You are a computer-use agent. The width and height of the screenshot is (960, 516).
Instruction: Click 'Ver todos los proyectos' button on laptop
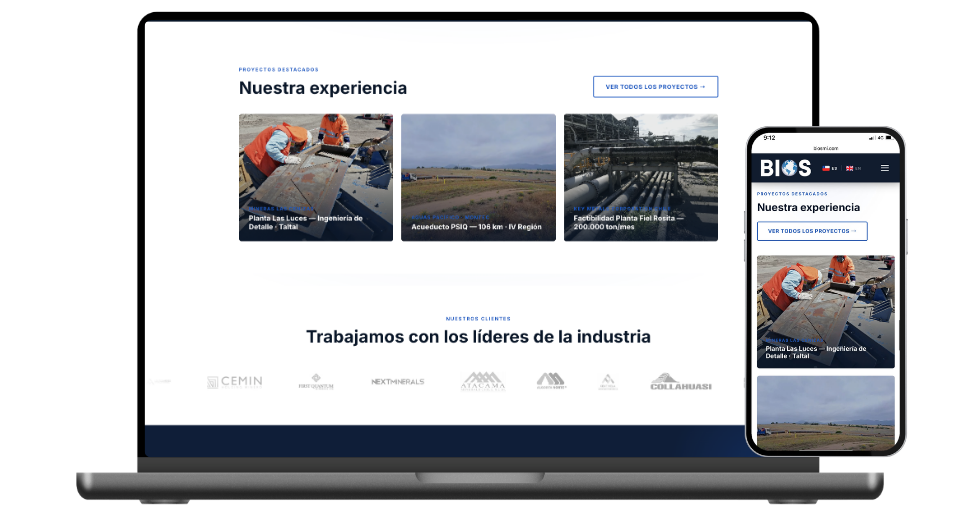(x=655, y=87)
